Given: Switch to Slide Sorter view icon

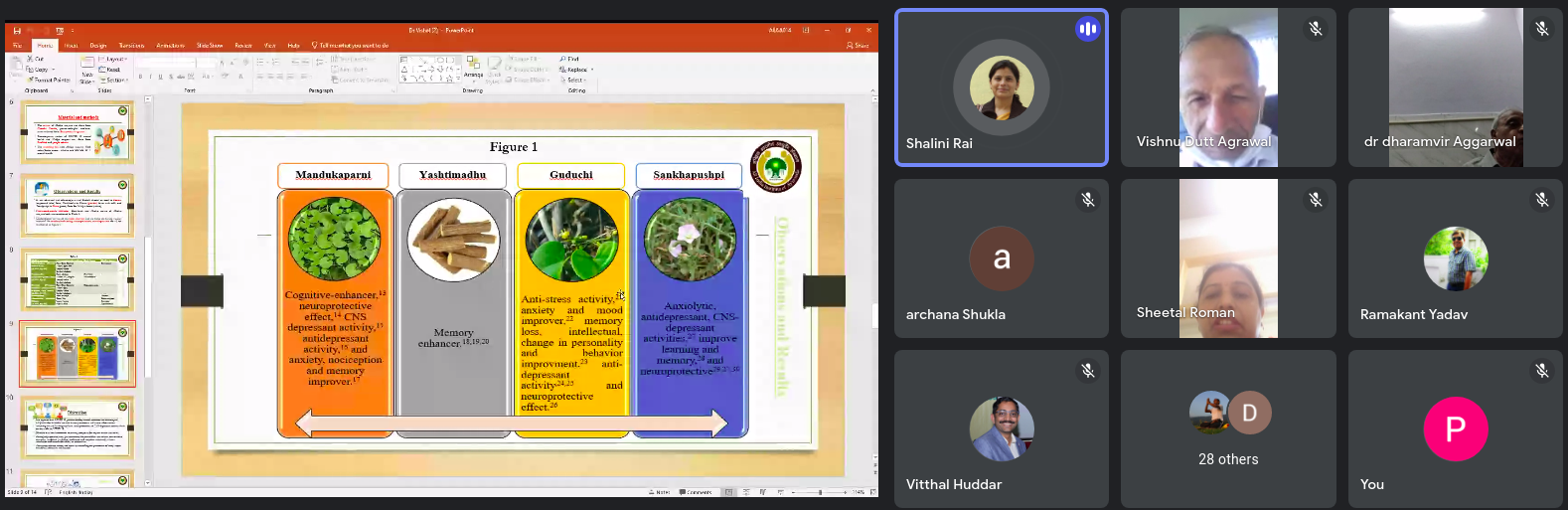Looking at the screenshot, I should (x=746, y=492).
